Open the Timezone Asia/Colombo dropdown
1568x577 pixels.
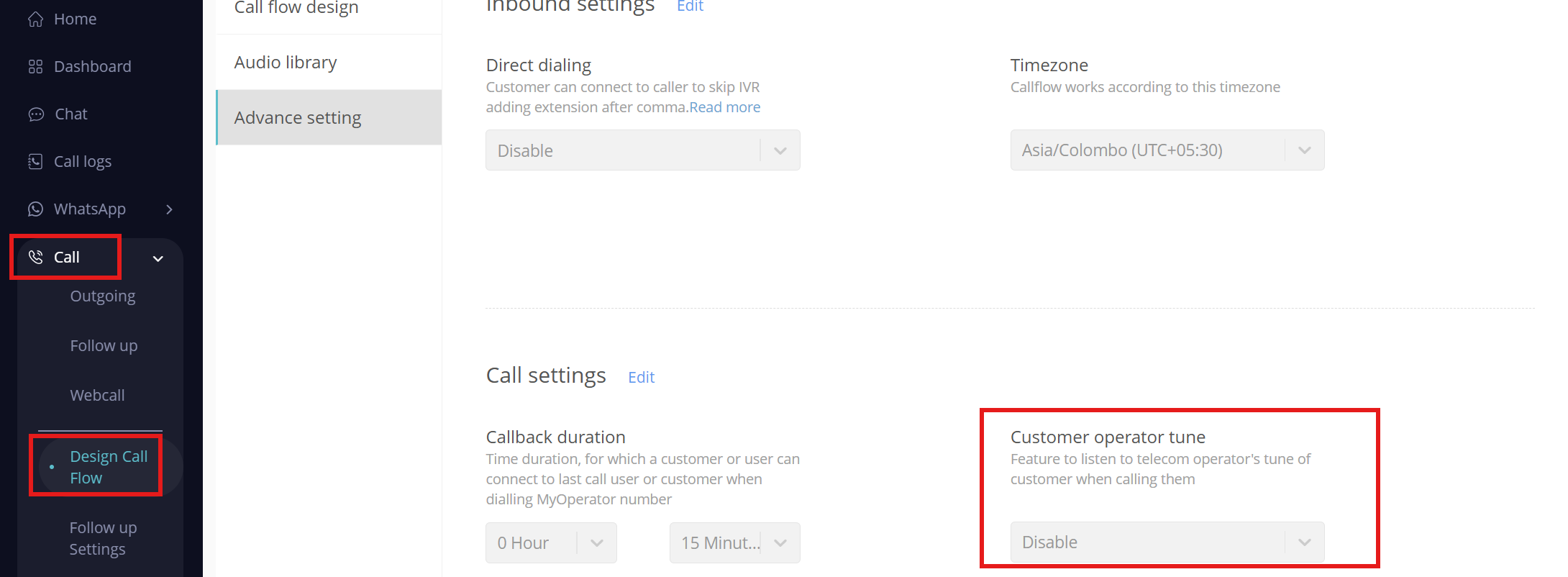[x=1167, y=150]
